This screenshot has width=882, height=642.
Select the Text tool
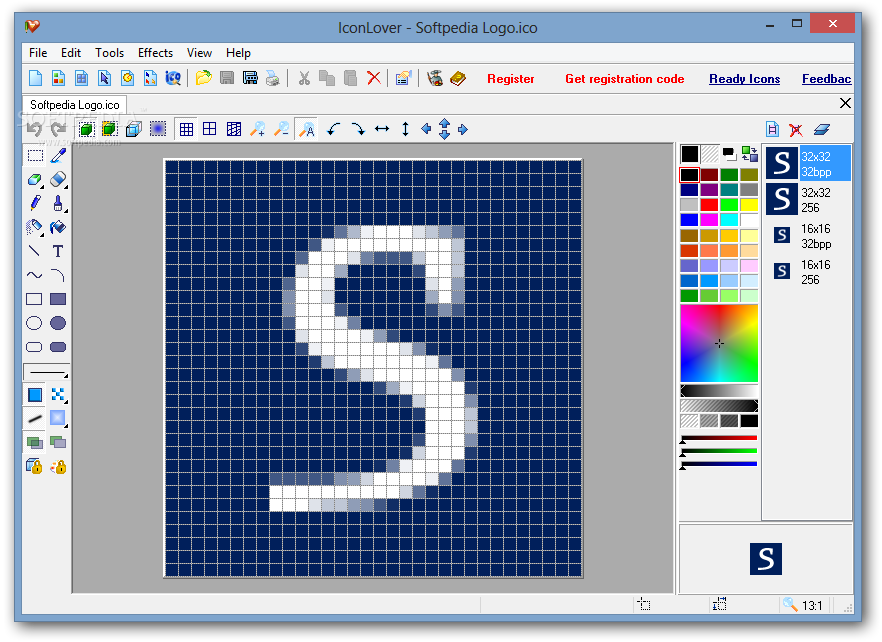coord(58,251)
